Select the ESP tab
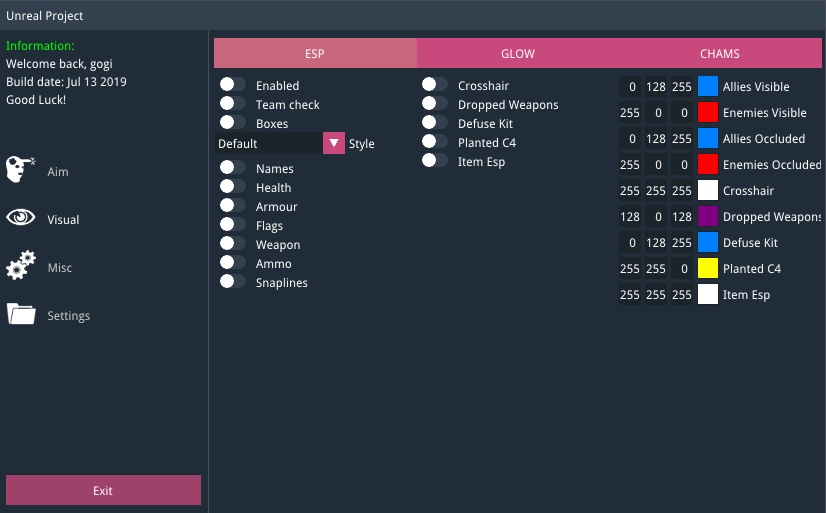The width and height of the screenshot is (826, 513). (x=315, y=53)
